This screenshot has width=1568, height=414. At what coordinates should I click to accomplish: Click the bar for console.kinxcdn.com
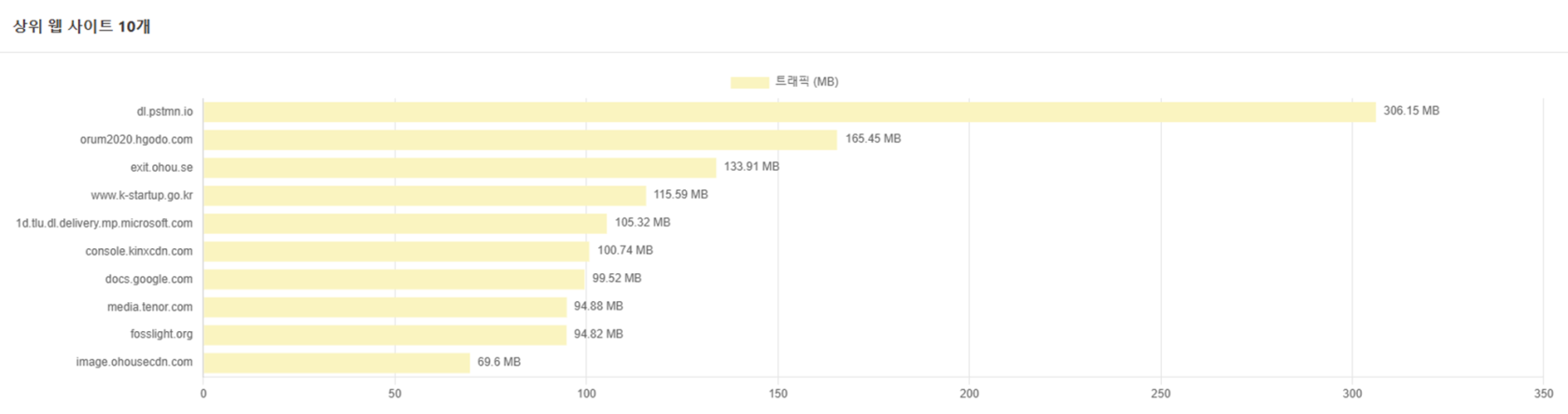pyautogui.click(x=396, y=252)
